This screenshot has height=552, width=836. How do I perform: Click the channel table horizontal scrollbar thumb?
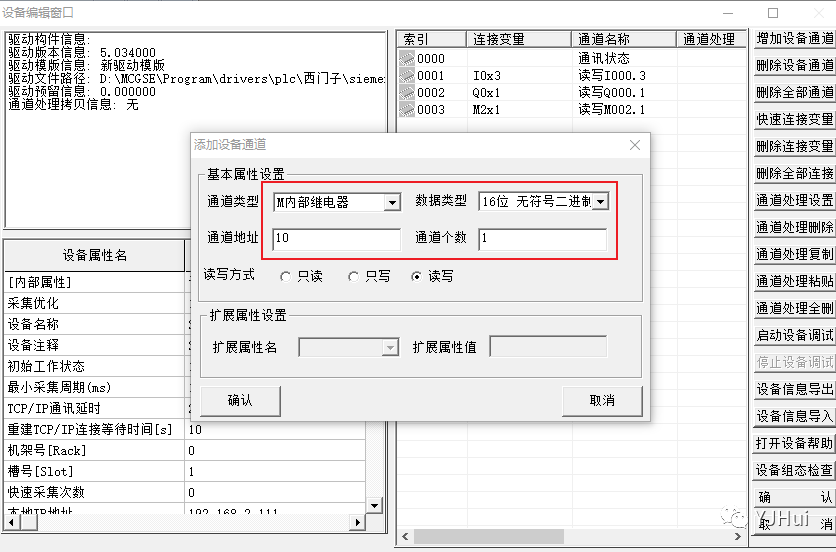tap(489, 537)
